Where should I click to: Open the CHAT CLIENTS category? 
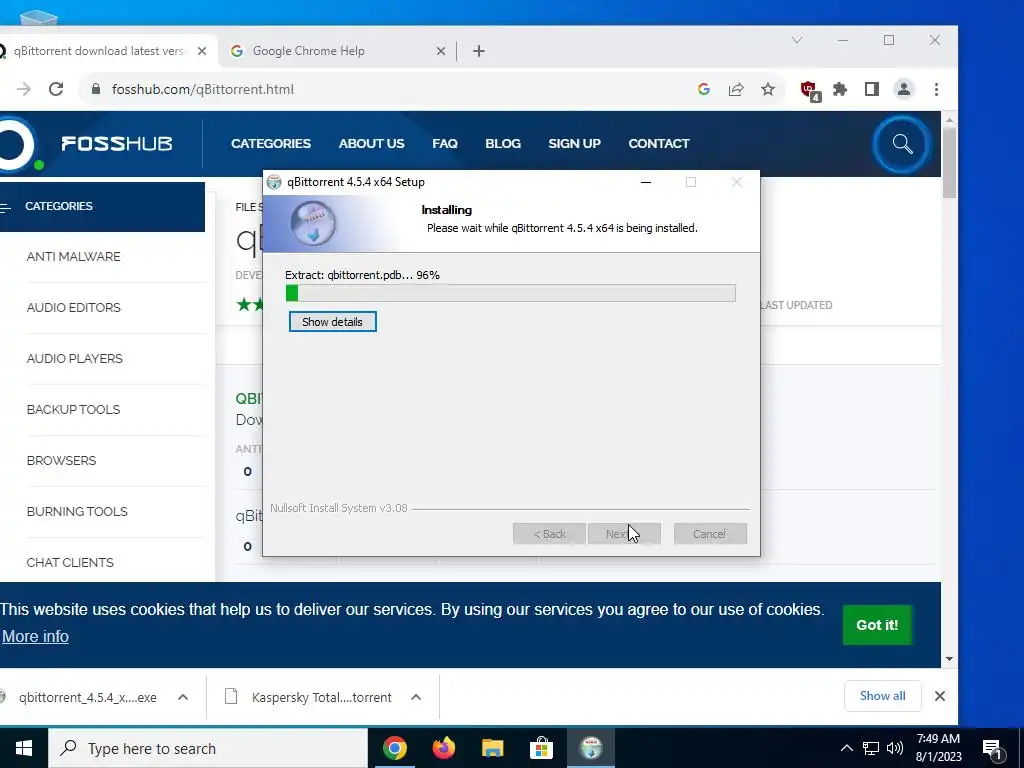pyautogui.click(x=70, y=562)
